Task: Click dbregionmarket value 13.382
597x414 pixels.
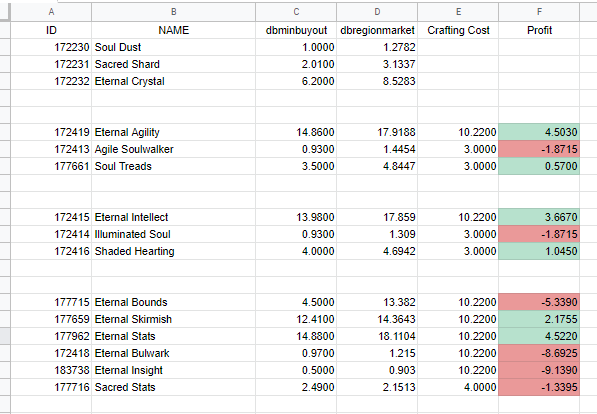Action: click(377, 302)
